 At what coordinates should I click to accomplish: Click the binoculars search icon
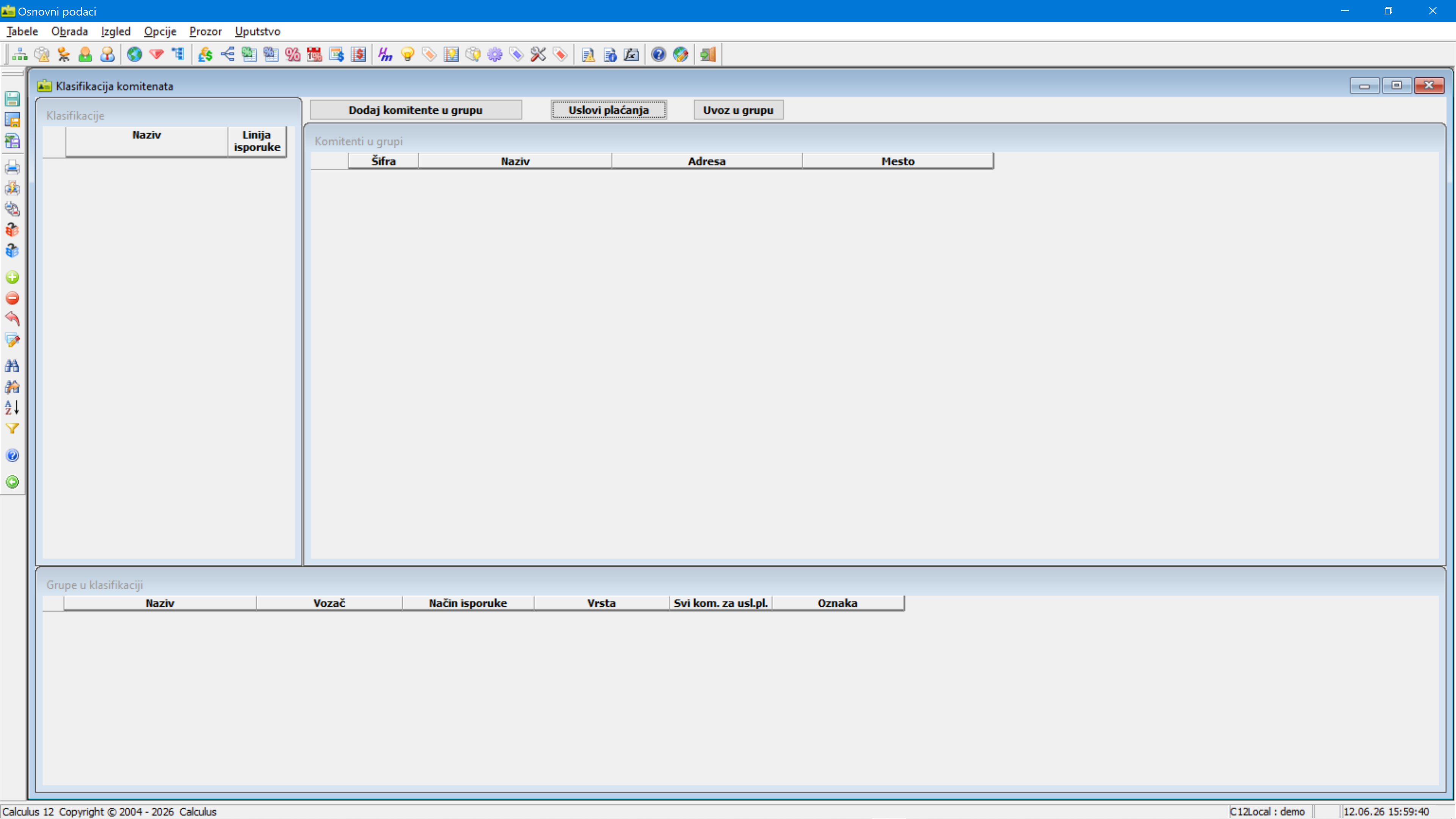tap(13, 366)
